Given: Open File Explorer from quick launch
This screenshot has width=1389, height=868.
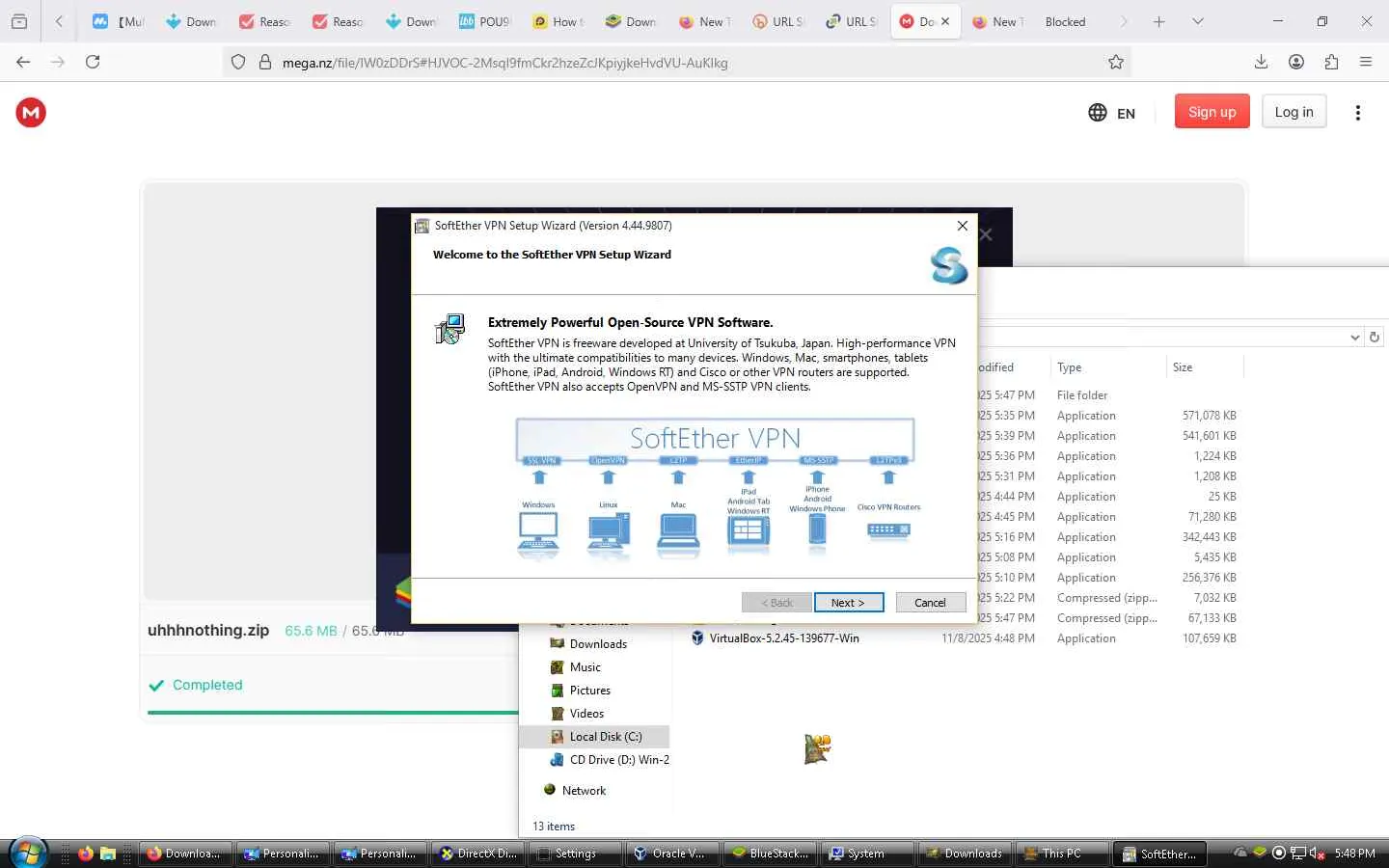Looking at the screenshot, I should 108,854.
